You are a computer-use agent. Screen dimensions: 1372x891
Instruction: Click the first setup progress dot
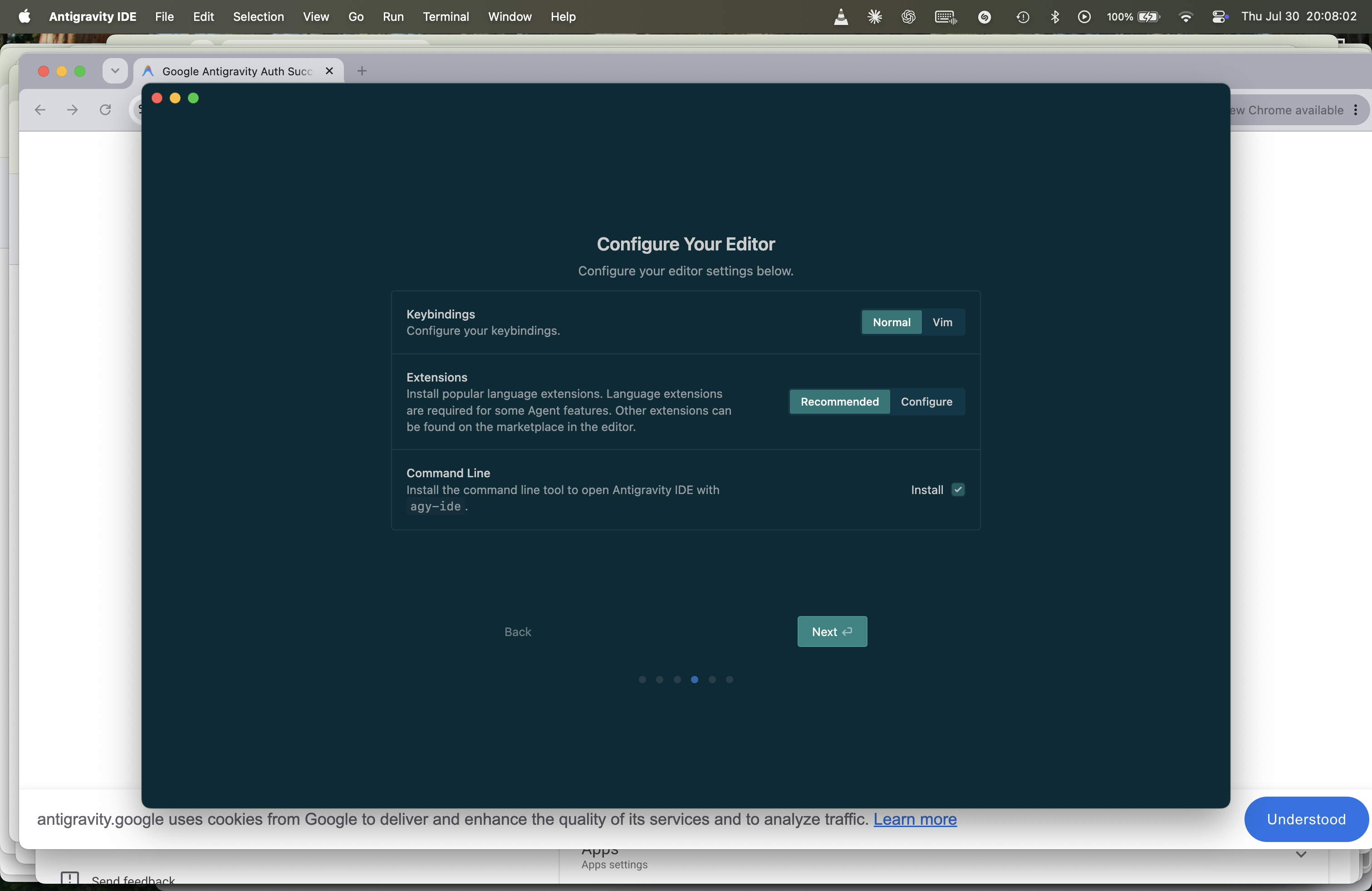coord(642,680)
